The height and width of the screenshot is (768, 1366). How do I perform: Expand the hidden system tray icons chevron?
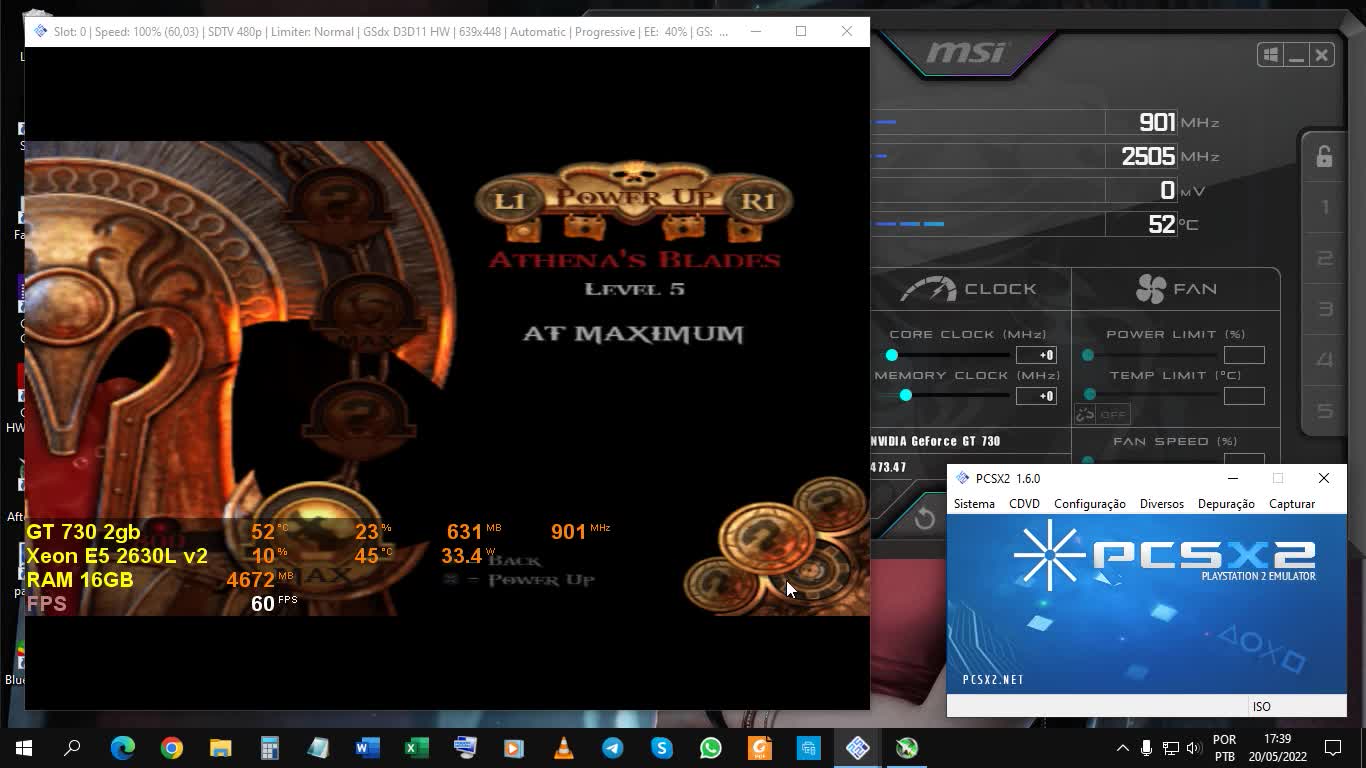click(1122, 748)
